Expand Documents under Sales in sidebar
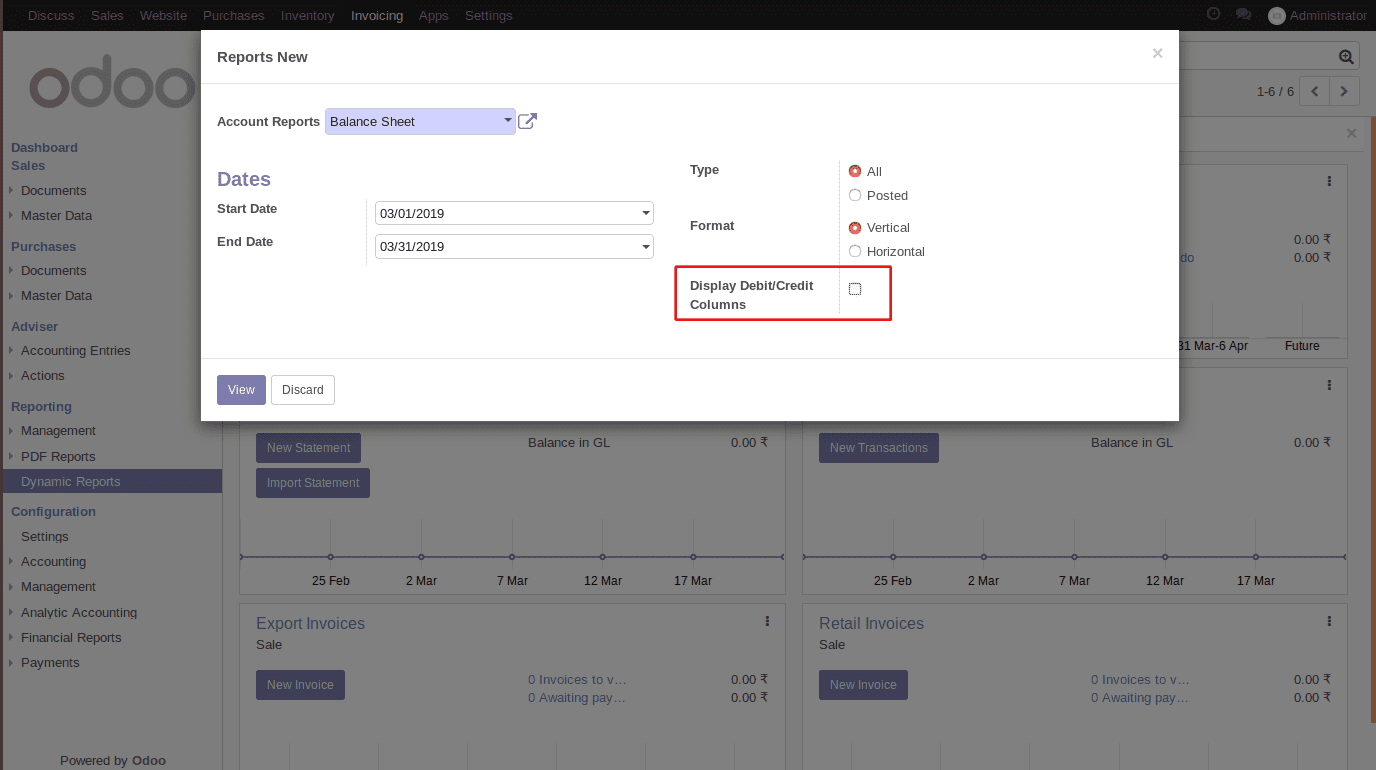 [53, 190]
